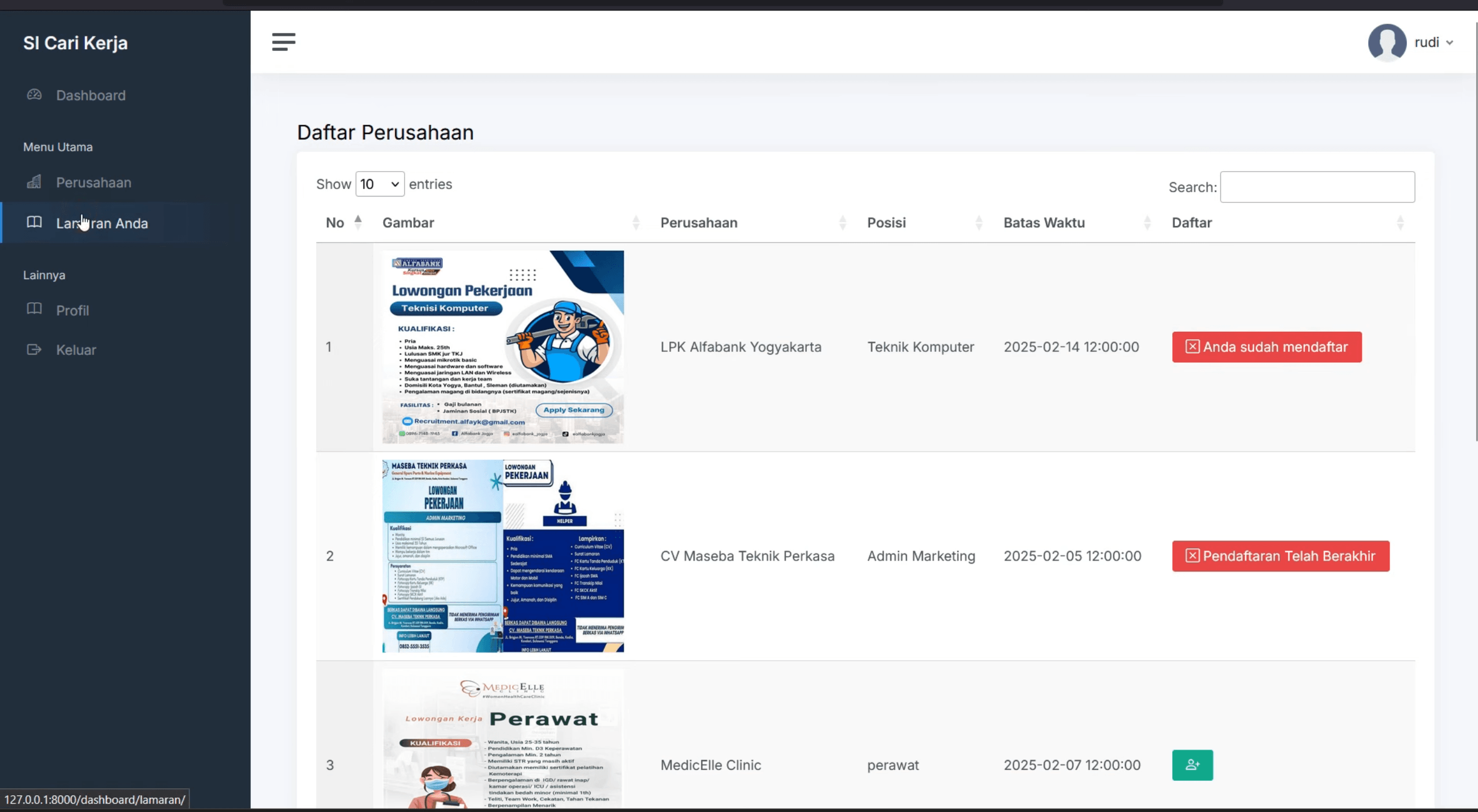This screenshot has width=1478, height=812.
Task: Click the page vertical scrollbar
Action: point(1476,231)
